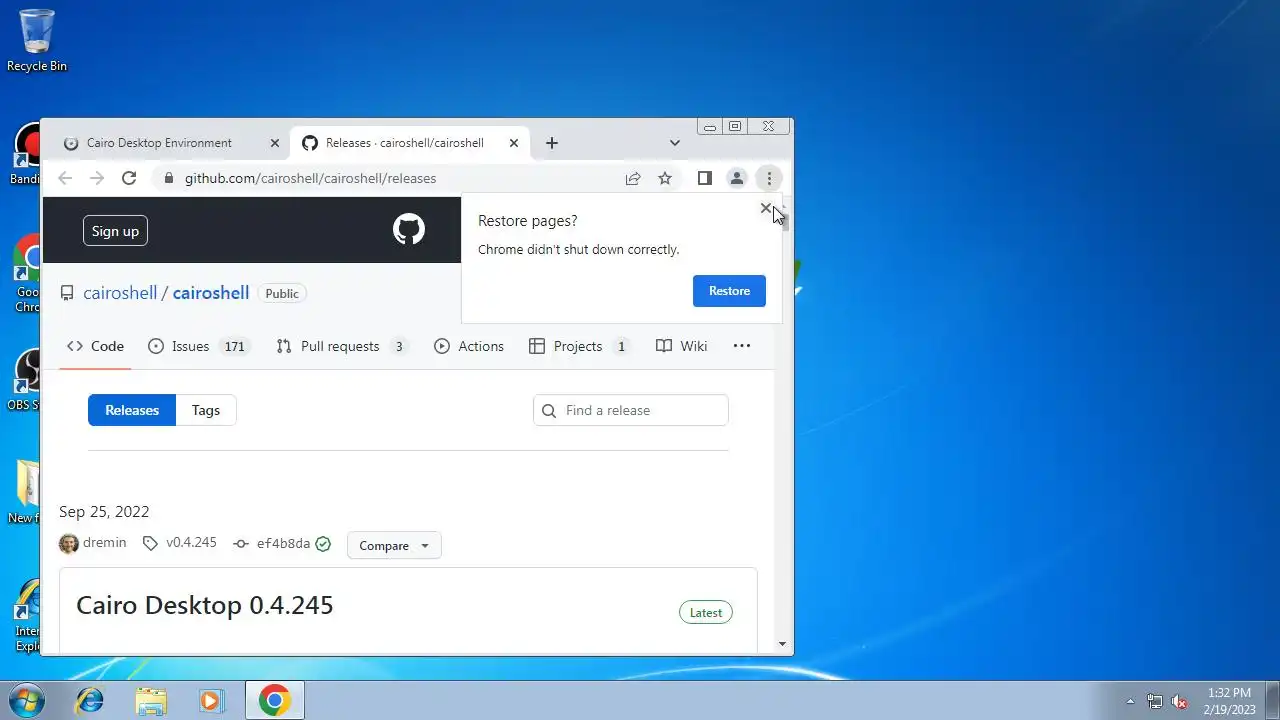
Task: Click Chrome taskbar button
Action: pyautogui.click(x=275, y=700)
